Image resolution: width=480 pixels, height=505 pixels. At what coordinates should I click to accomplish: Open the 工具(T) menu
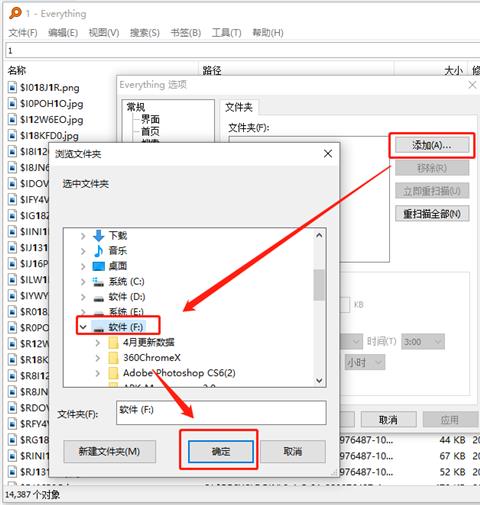click(x=227, y=33)
